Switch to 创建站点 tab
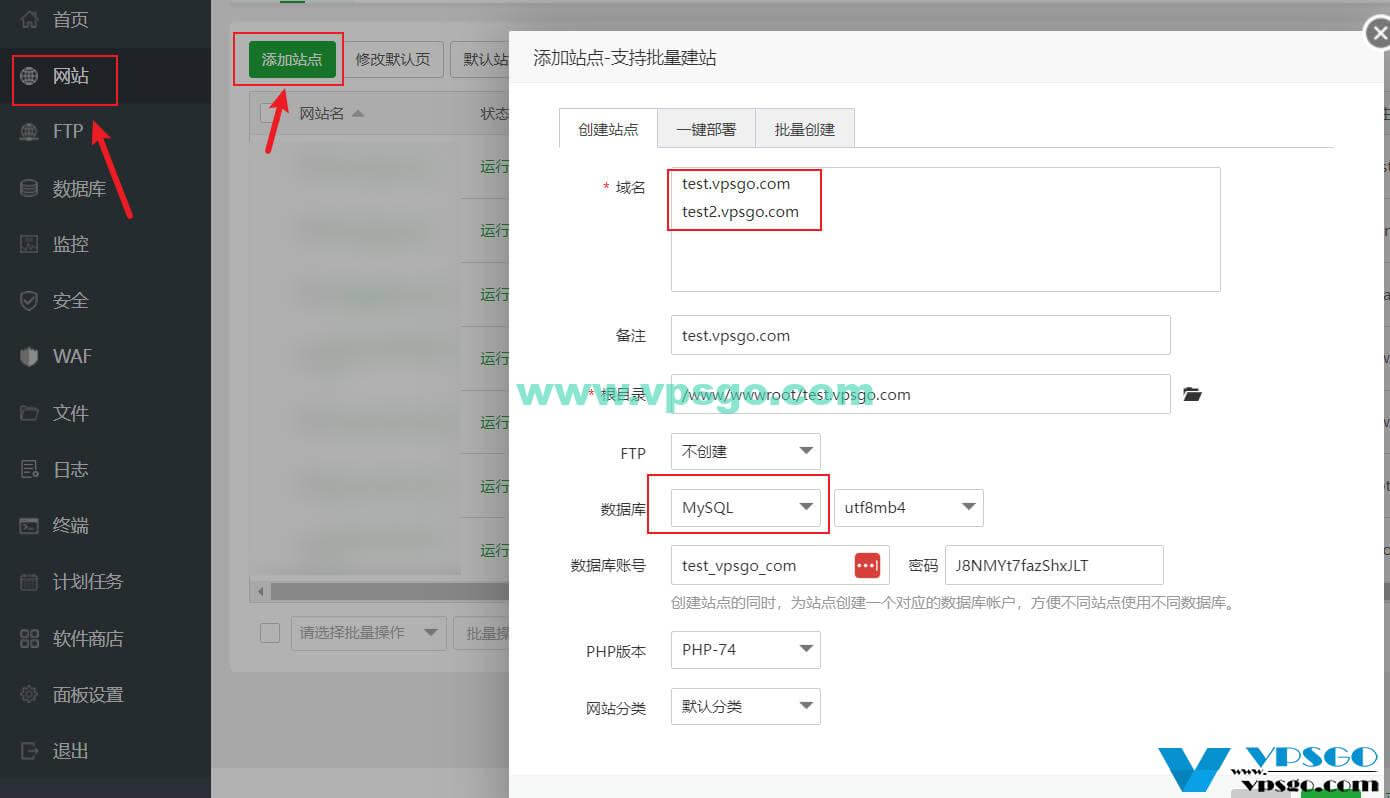This screenshot has width=1390, height=798. coord(608,129)
